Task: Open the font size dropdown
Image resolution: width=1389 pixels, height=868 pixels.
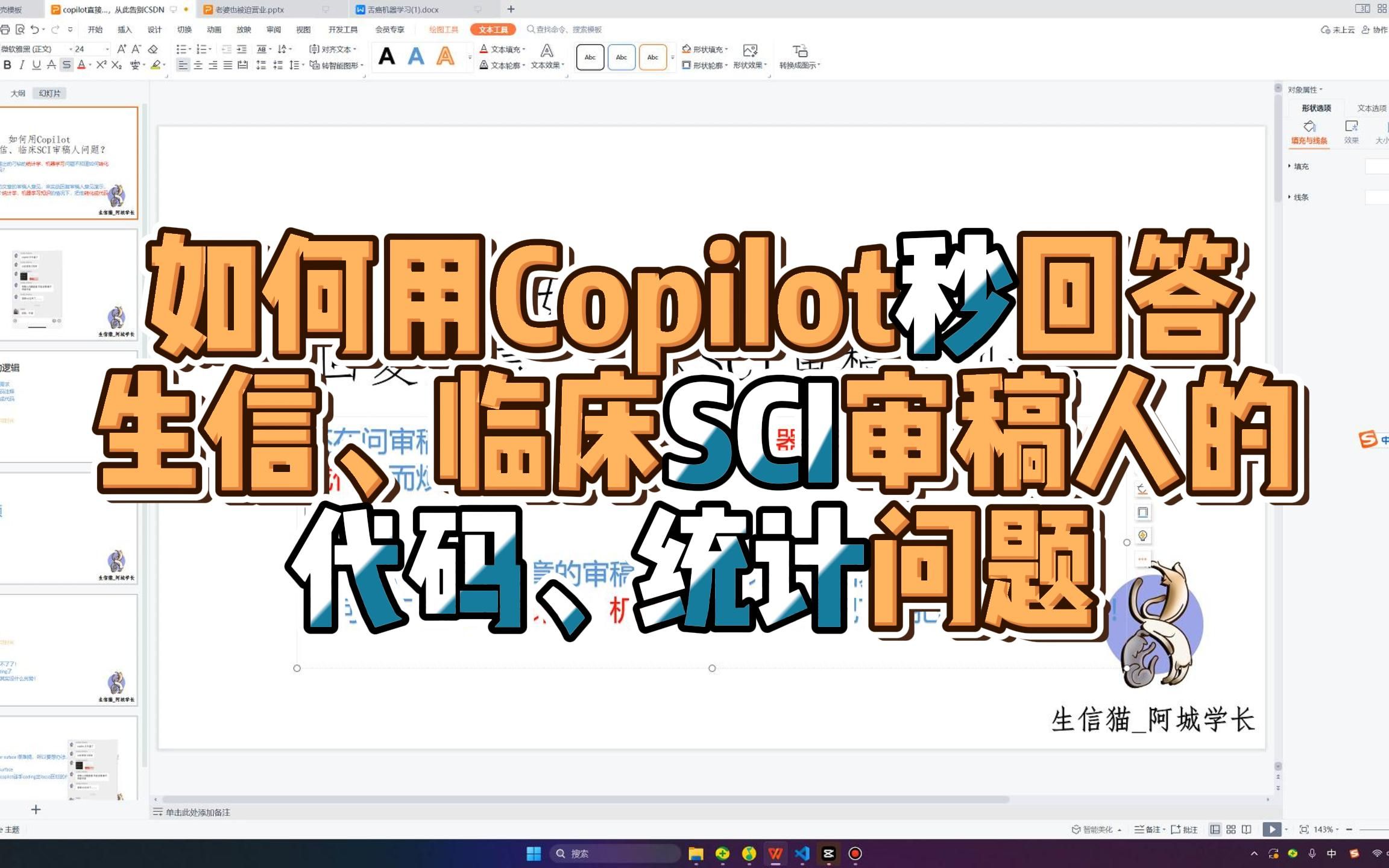Action: point(107,49)
